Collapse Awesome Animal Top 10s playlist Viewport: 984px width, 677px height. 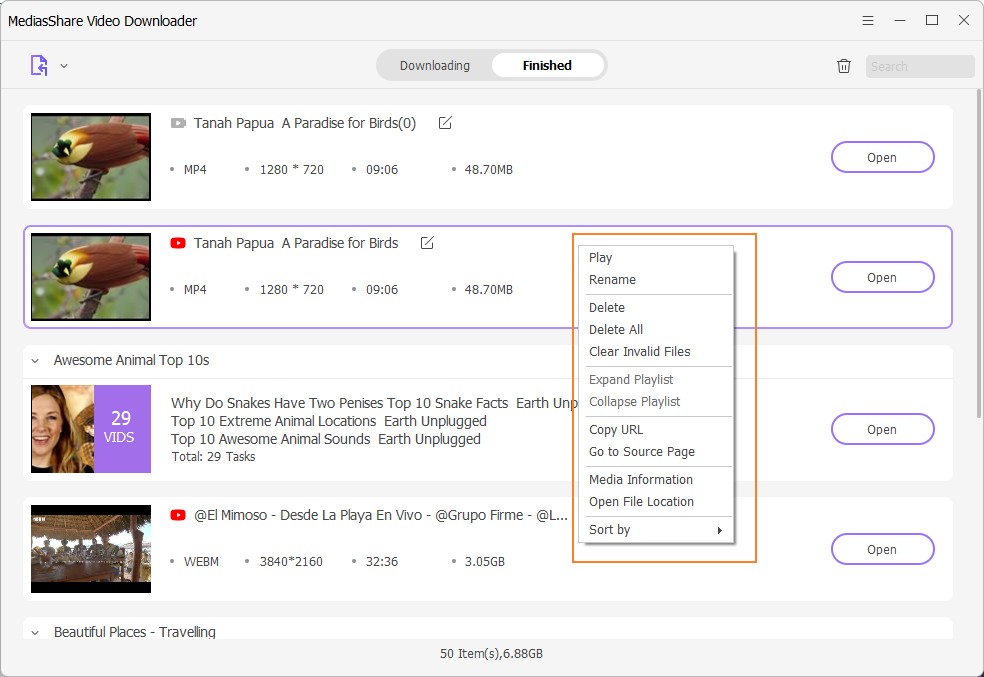click(35, 361)
